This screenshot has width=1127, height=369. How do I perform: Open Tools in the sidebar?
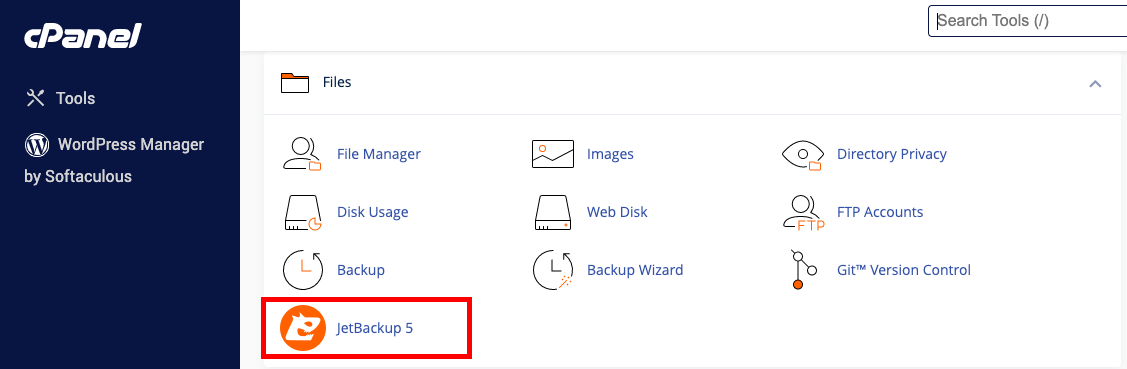pyautogui.click(x=60, y=98)
